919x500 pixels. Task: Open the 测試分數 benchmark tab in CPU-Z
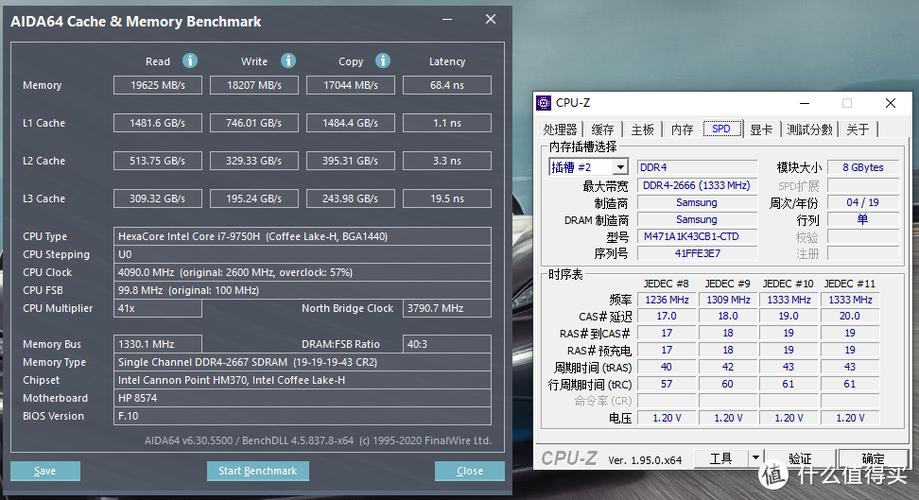pos(809,129)
